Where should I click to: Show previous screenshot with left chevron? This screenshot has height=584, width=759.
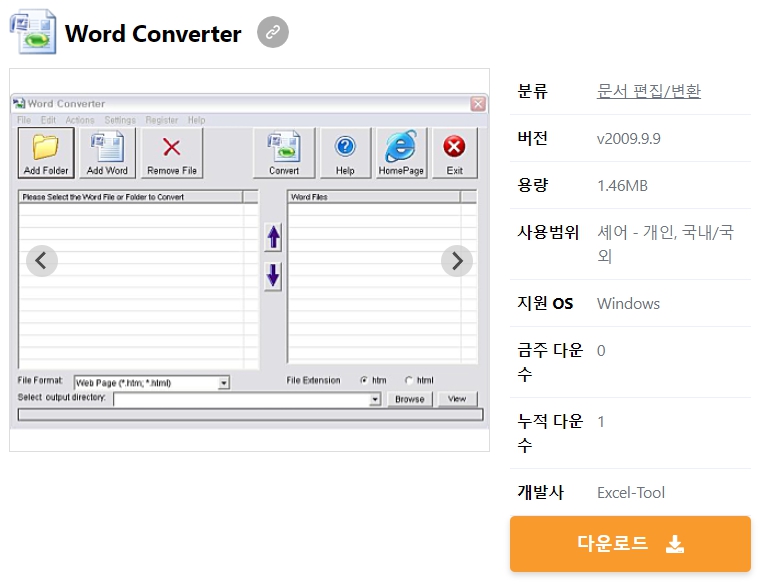click(x=42, y=261)
